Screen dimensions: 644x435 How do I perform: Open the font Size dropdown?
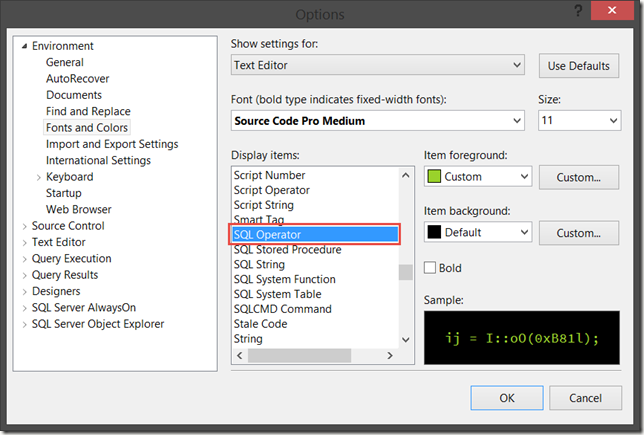[580, 120]
